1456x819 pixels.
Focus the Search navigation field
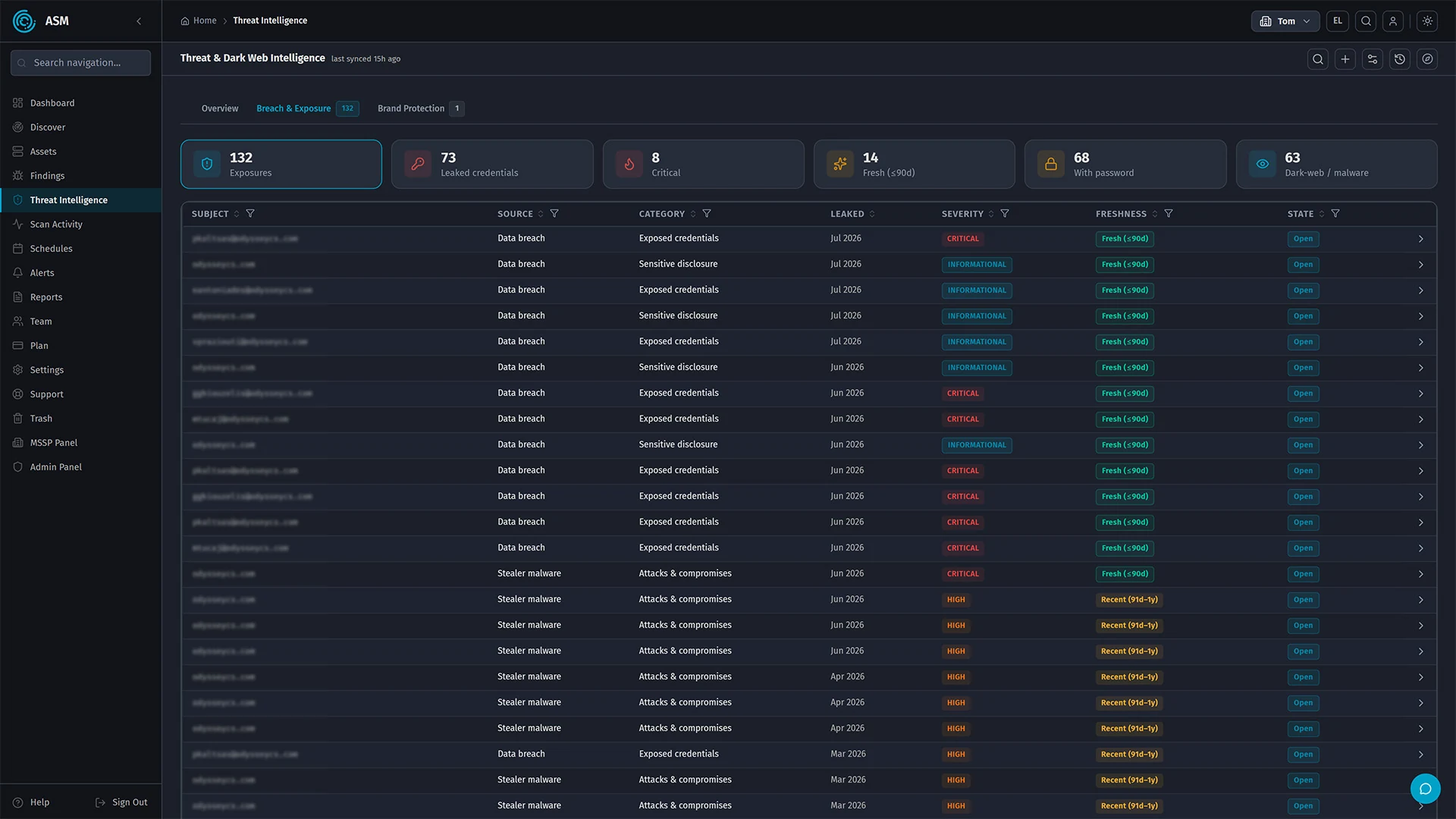80,63
